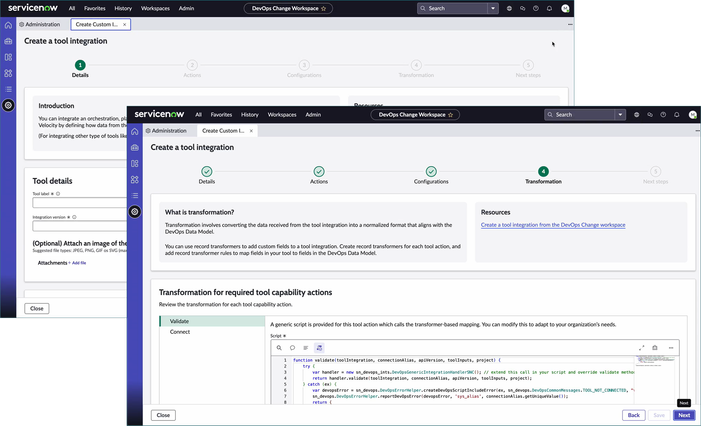
Task: Click the info icon beside Tool label field
Action: coord(58,194)
